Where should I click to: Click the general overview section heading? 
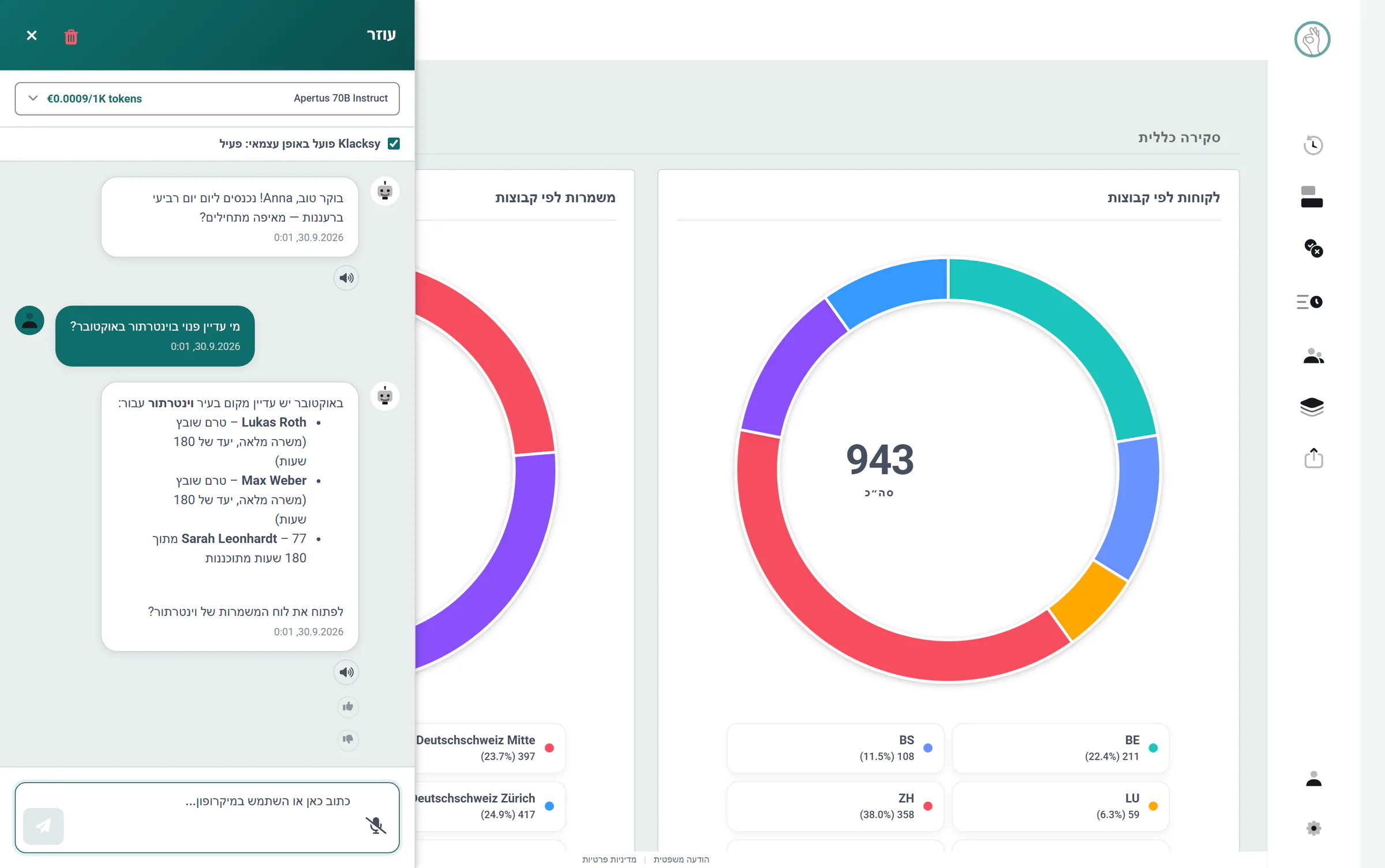tap(1179, 137)
